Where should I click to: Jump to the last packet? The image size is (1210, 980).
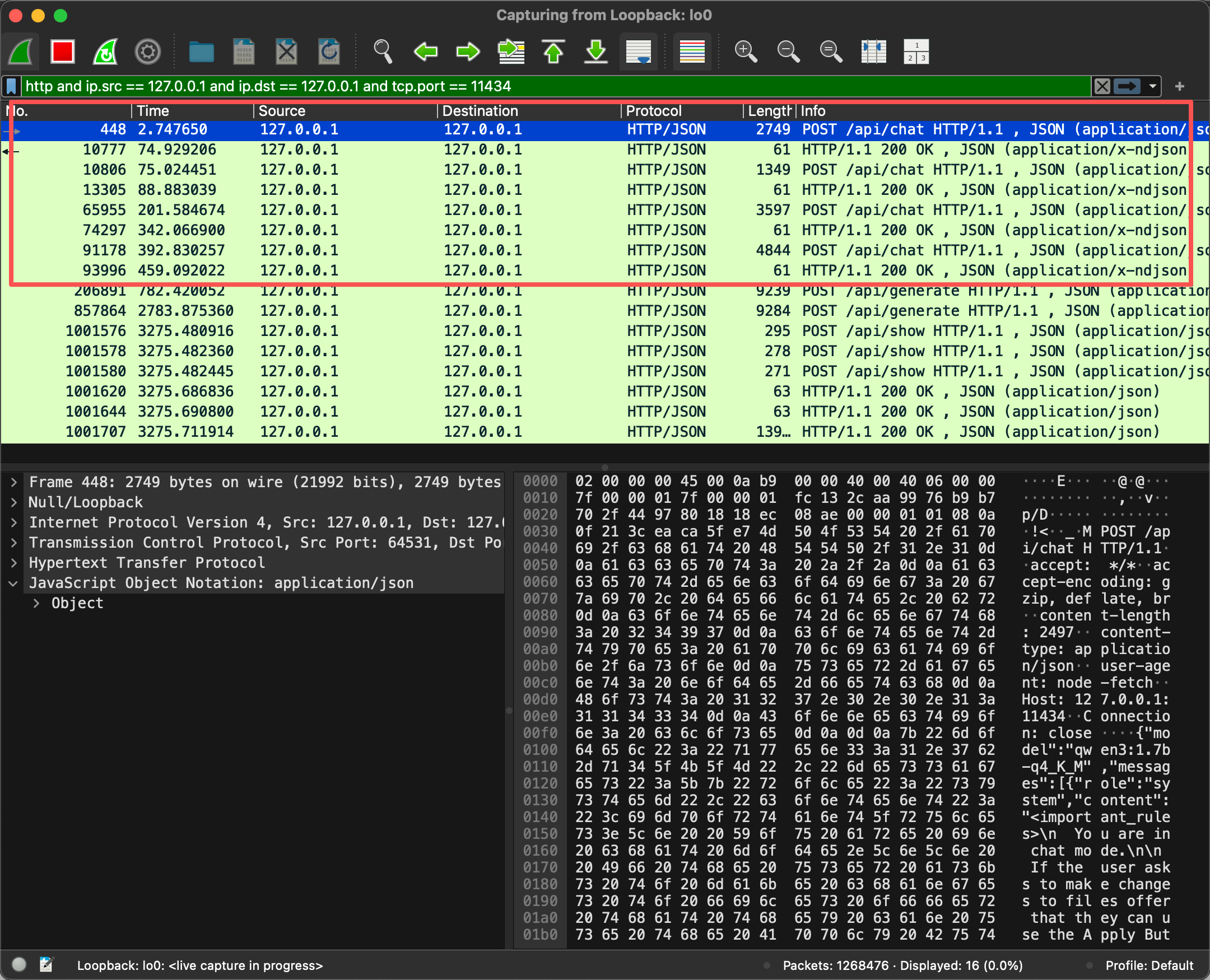point(595,52)
